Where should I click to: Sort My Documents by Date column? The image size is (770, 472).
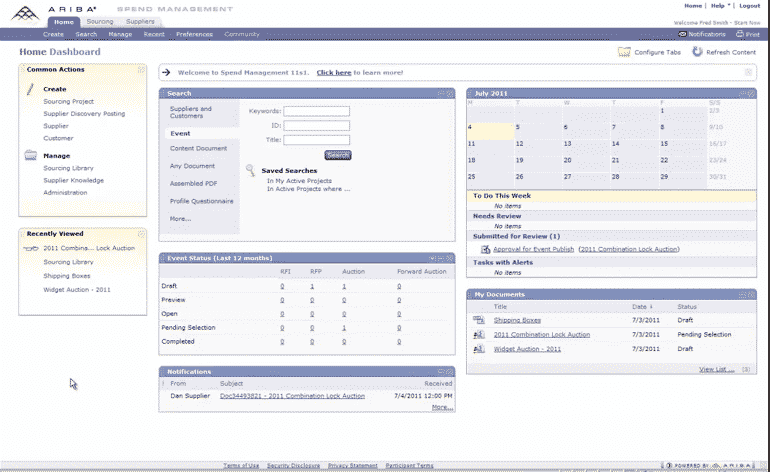(x=640, y=306)
